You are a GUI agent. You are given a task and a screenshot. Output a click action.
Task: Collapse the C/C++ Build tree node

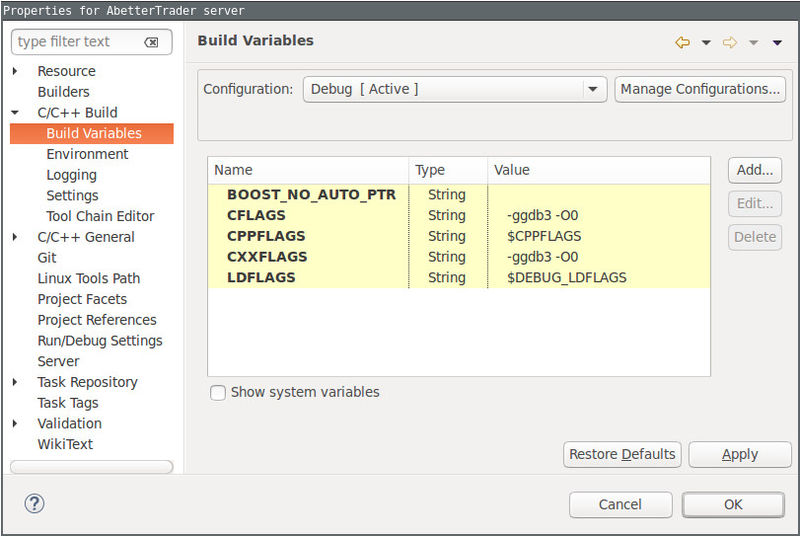coord(15,112)
